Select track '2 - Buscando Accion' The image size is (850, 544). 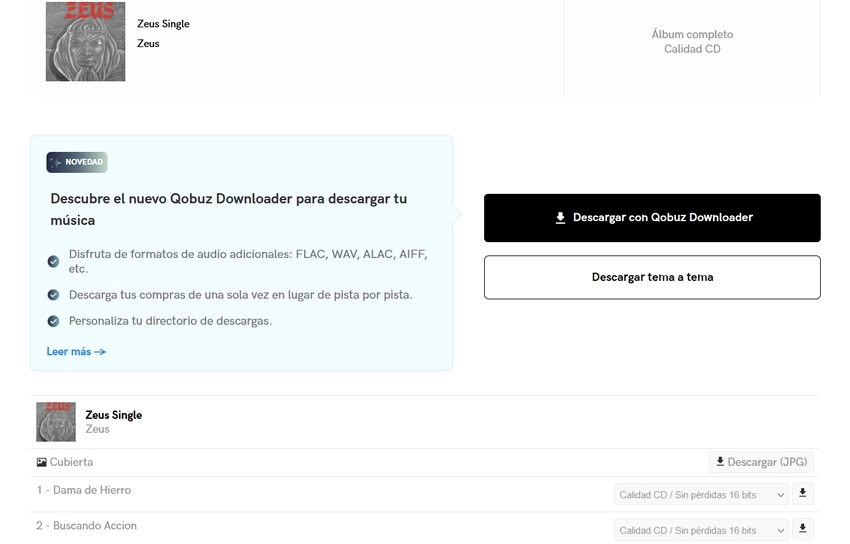[x=87, y=526]
